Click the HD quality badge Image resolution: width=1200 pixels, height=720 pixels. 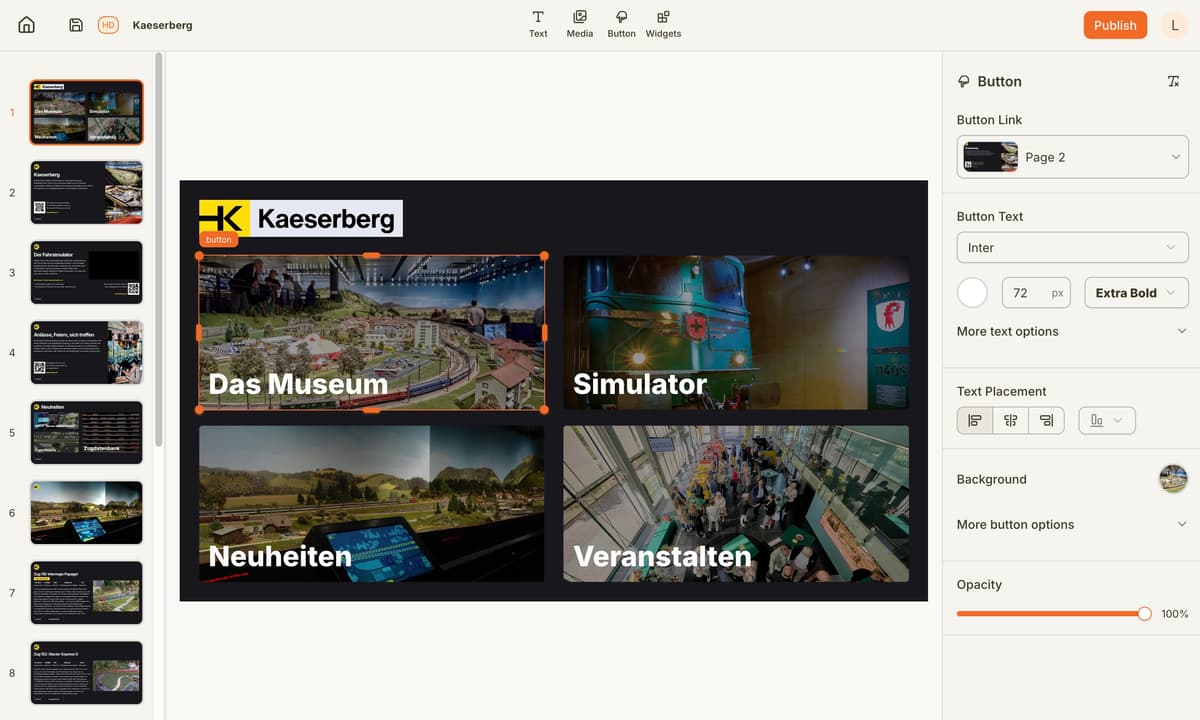click(108, 25)
